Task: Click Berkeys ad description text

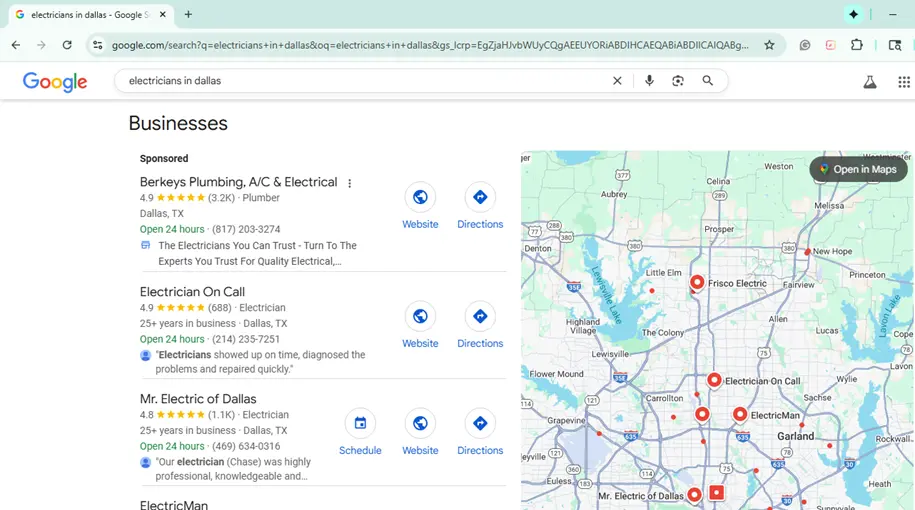Action: [x=257, y=253]
